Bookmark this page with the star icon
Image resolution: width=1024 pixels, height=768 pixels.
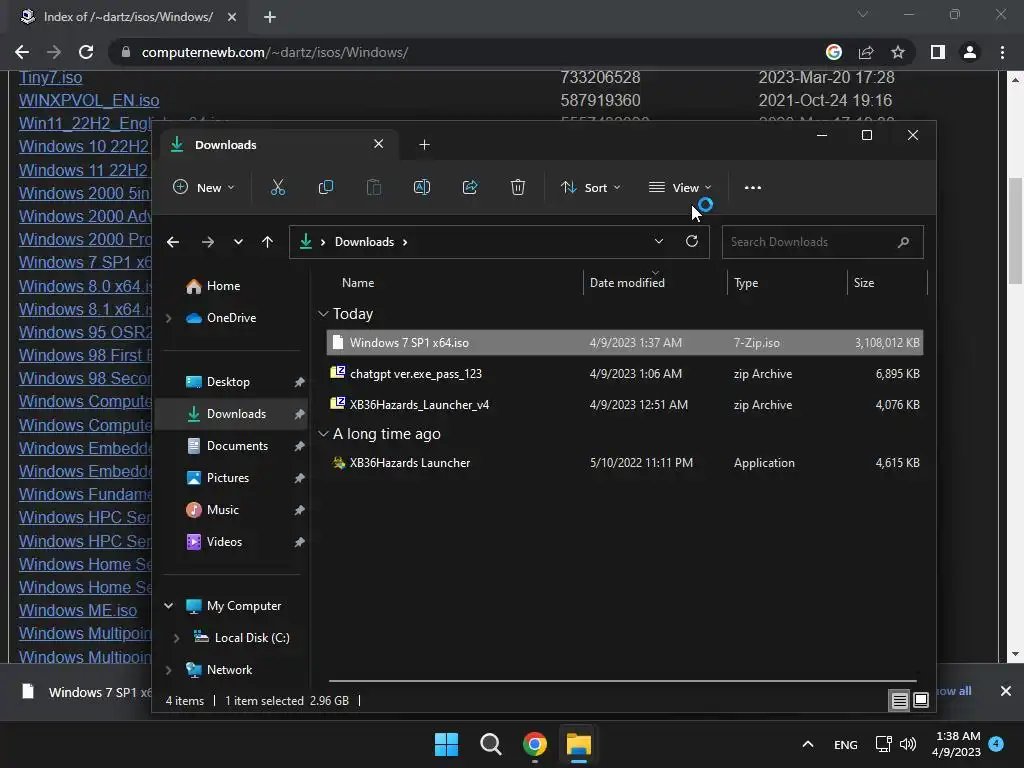point(898,52)
